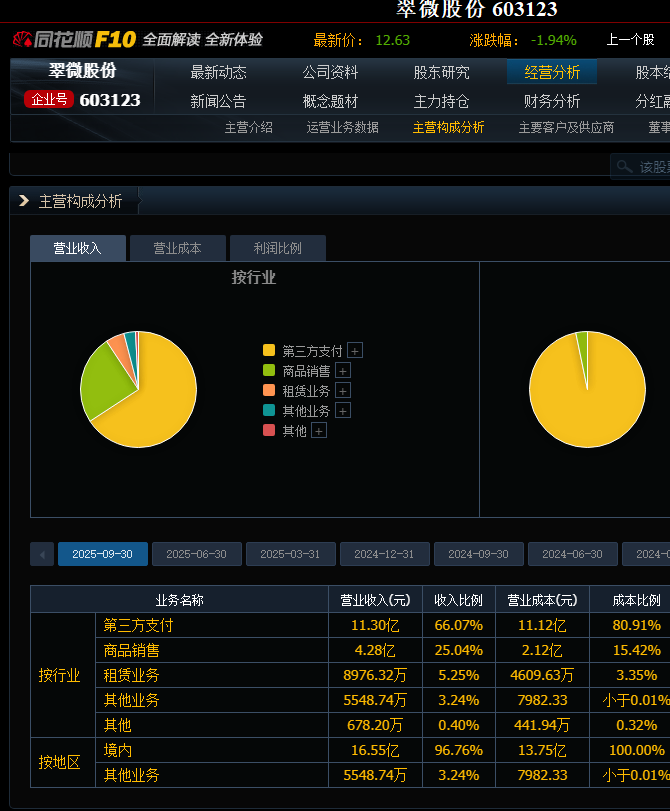
Task: Click the 按行业 pie chart
Action: point(139,389)
